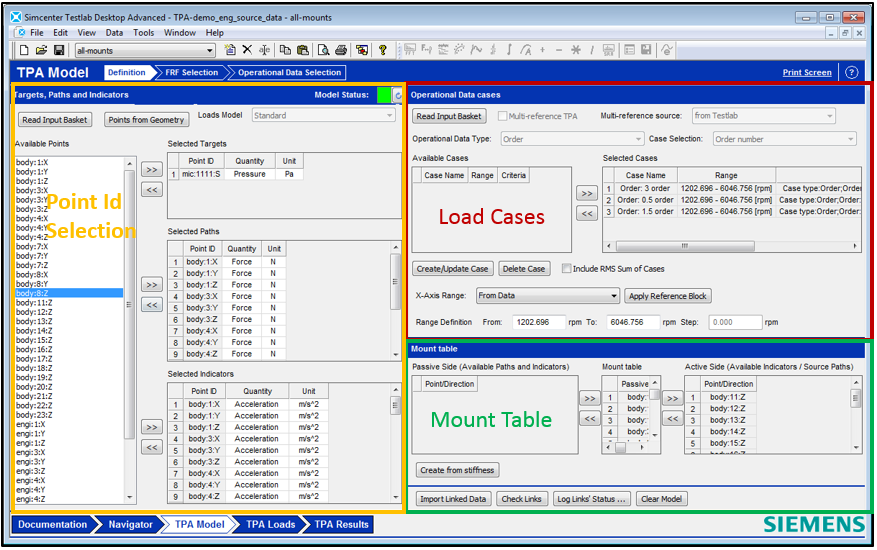Click the Step field showing 0.000
The image size is (877, 550).
coord(735,322)
